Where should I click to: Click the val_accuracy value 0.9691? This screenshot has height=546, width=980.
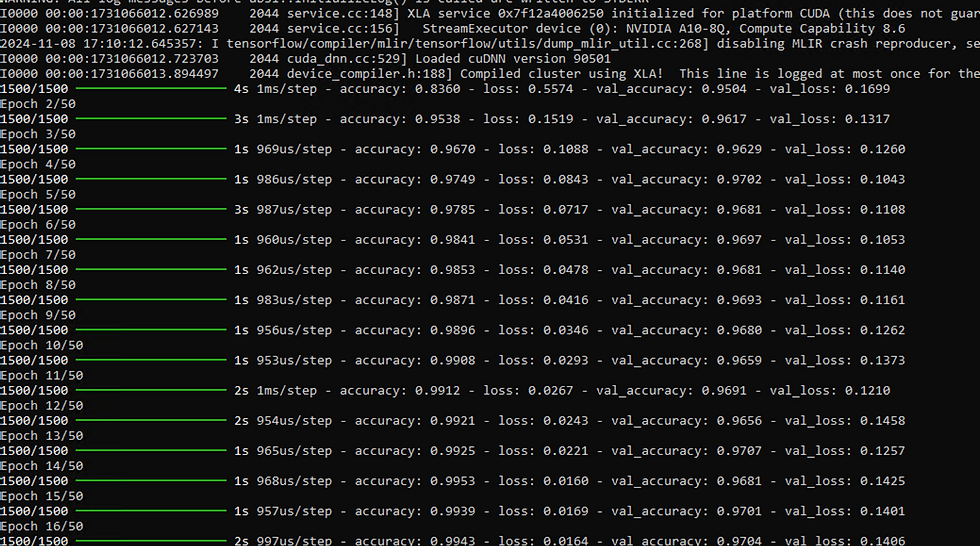click(x=724, y=390)
